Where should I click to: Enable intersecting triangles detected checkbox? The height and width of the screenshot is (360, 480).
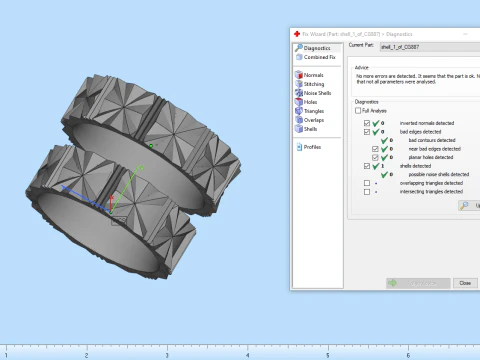367,192
